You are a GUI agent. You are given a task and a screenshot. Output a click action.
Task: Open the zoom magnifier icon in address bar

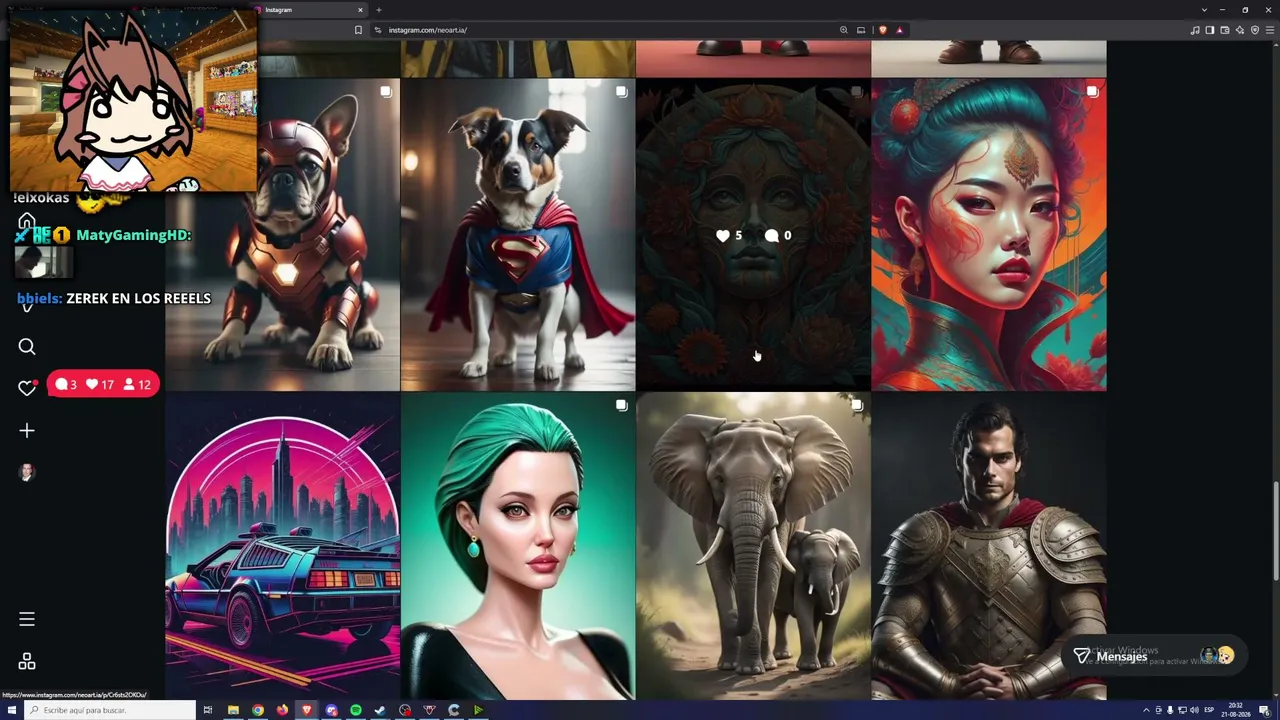click(844, 30)
